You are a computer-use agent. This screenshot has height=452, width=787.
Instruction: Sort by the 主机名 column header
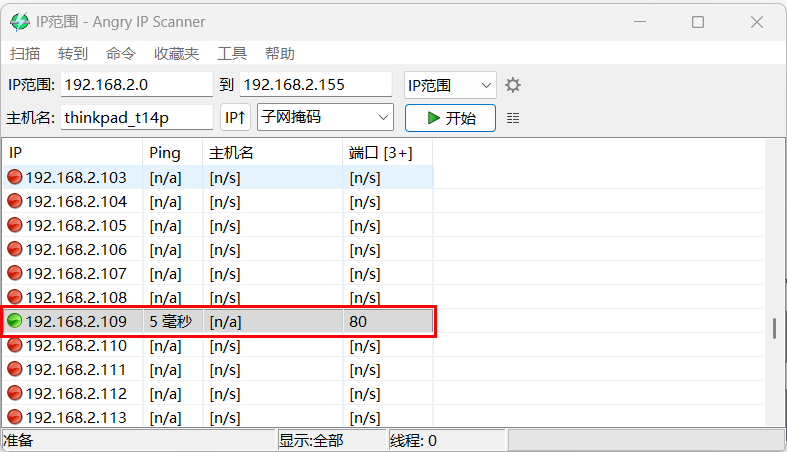273,153
